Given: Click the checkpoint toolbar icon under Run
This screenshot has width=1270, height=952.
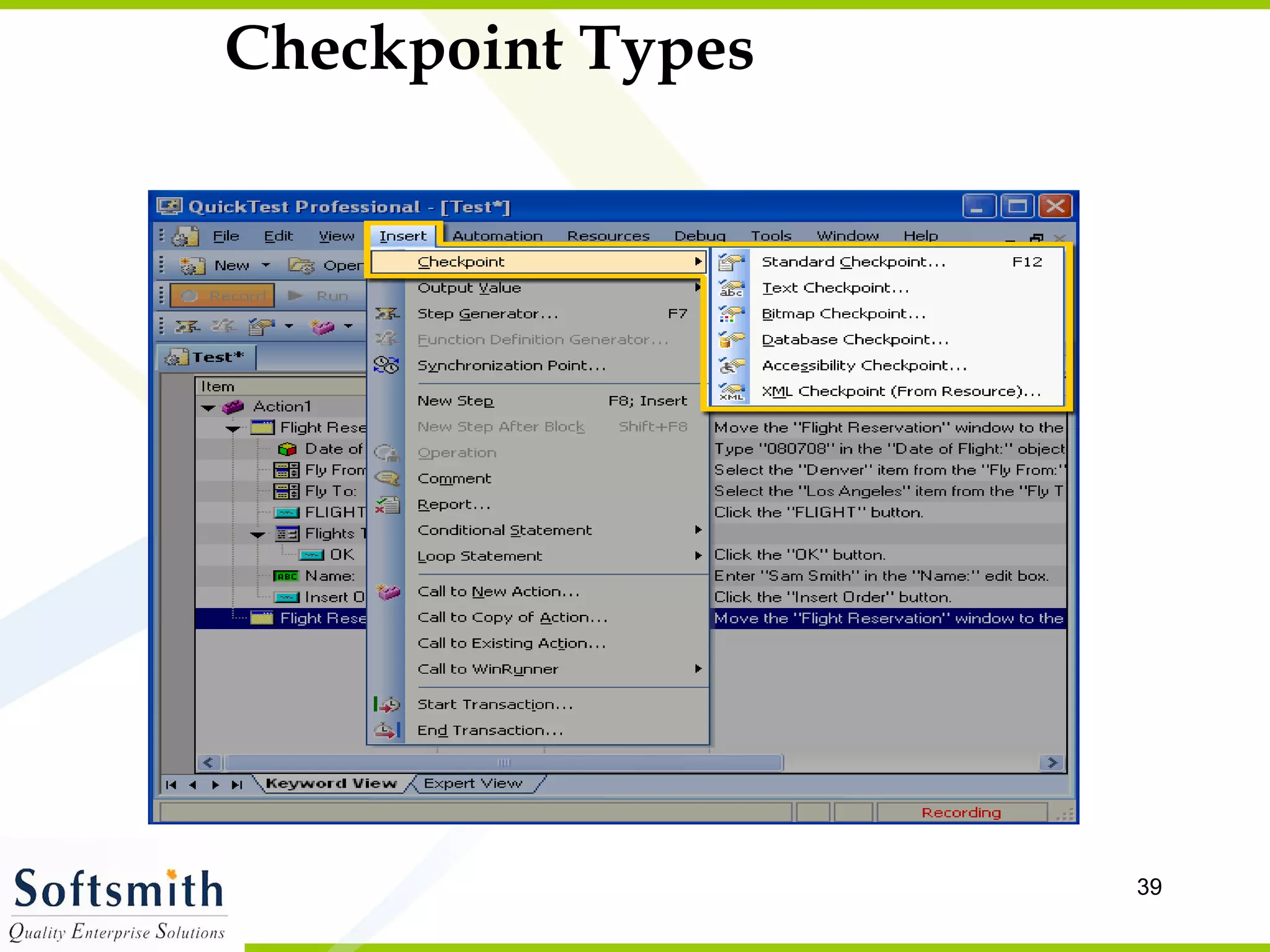Looking at the screenshot, I should coord(261,326).
